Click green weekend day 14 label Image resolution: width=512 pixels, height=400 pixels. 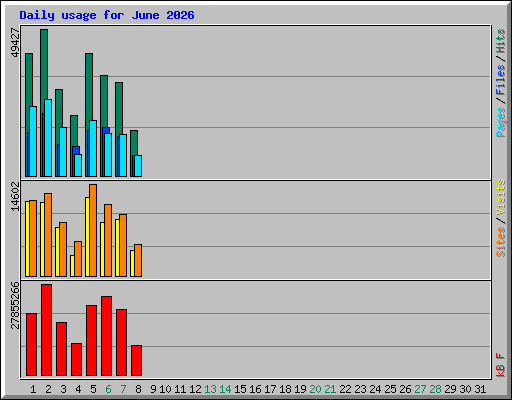click(225, 389)
